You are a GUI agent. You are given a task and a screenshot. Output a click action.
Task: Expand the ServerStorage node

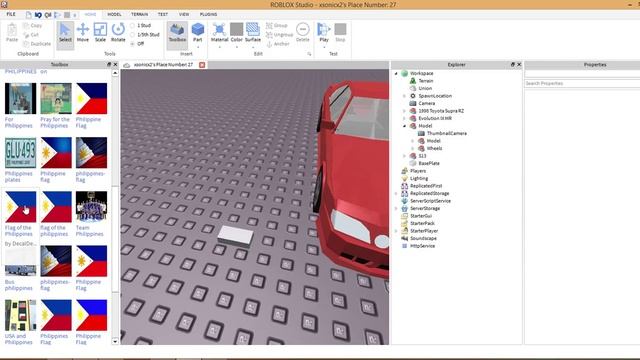click(x=396, y=209)
